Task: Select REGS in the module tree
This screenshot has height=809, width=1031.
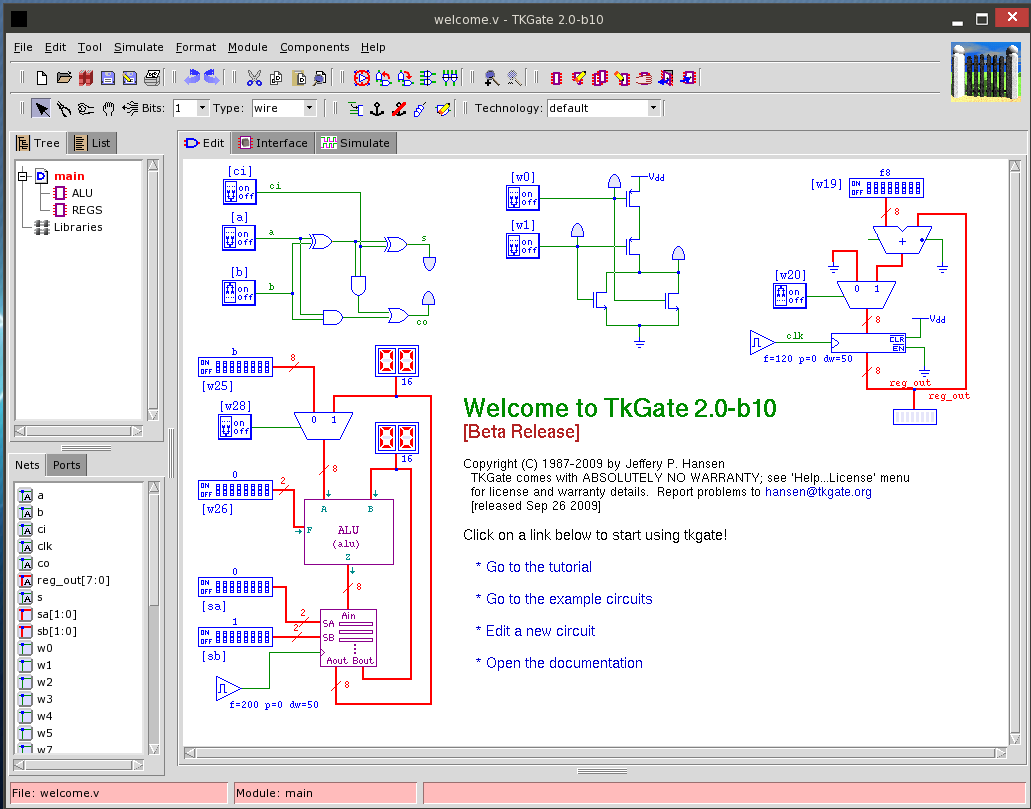Action: coord(87,210)
